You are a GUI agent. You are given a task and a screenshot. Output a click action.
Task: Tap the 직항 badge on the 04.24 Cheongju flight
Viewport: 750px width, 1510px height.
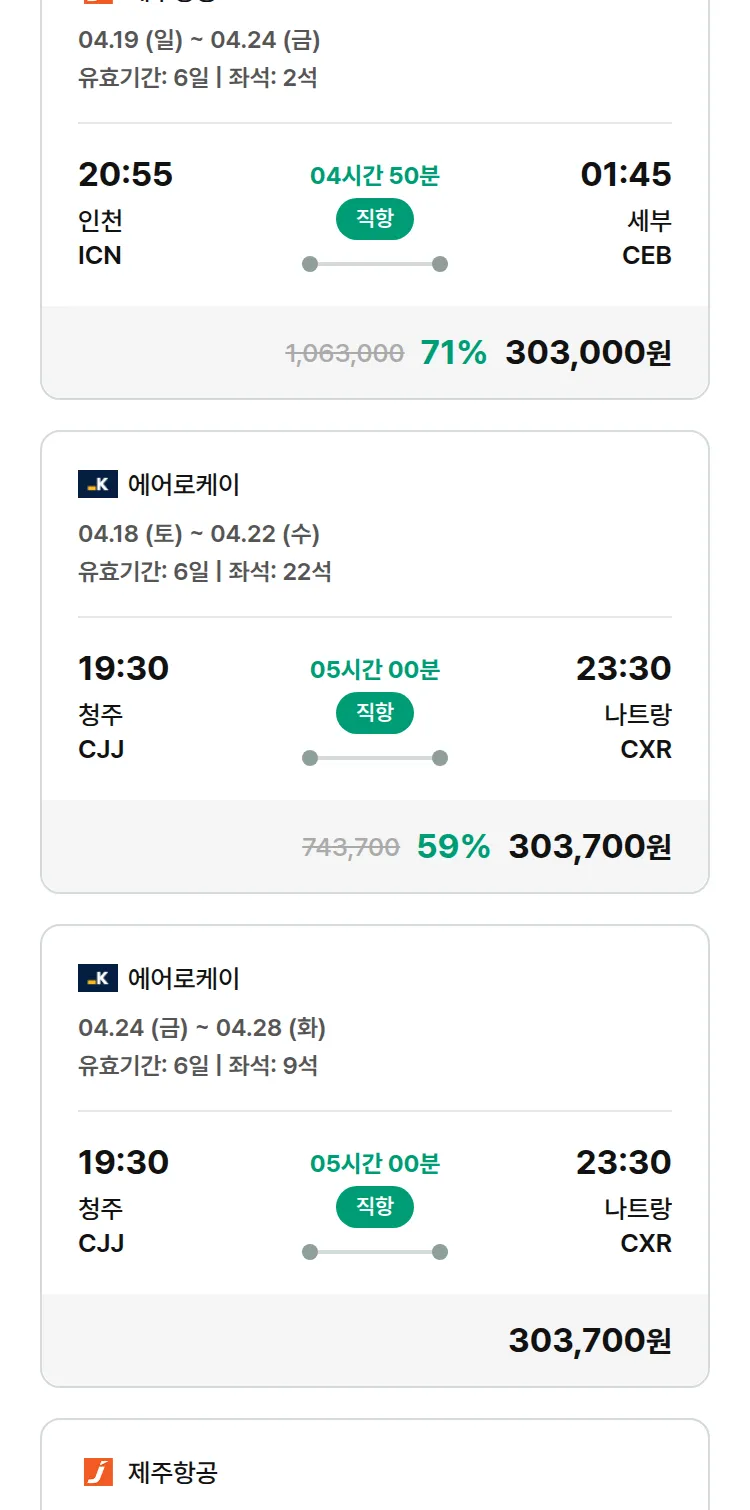374,1208
